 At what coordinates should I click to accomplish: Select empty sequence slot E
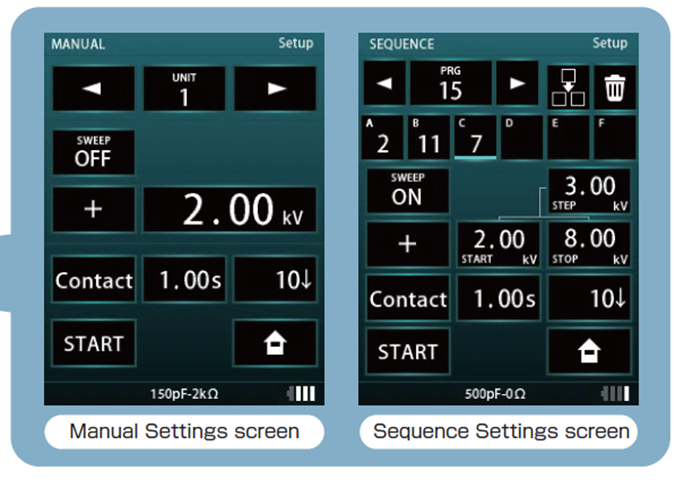tap(568, 137)
